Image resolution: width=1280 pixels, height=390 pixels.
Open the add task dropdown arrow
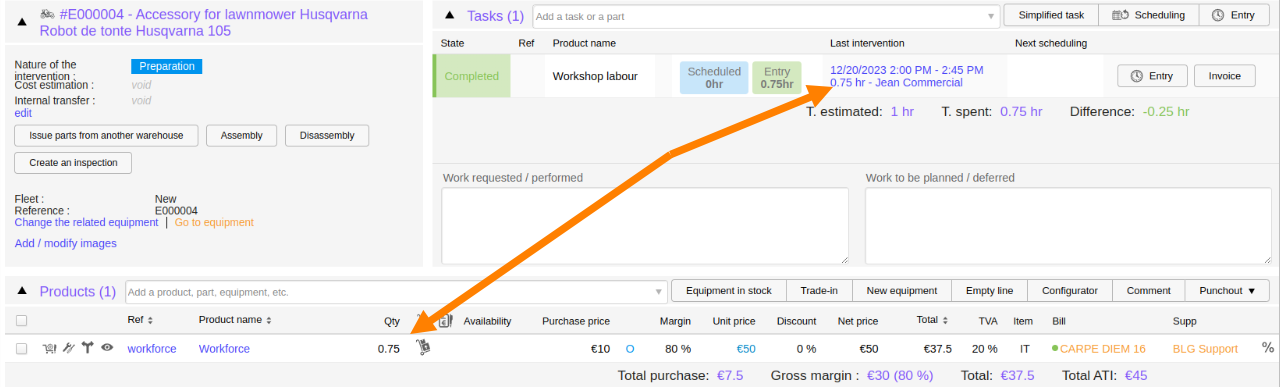[x=991, y=16]
